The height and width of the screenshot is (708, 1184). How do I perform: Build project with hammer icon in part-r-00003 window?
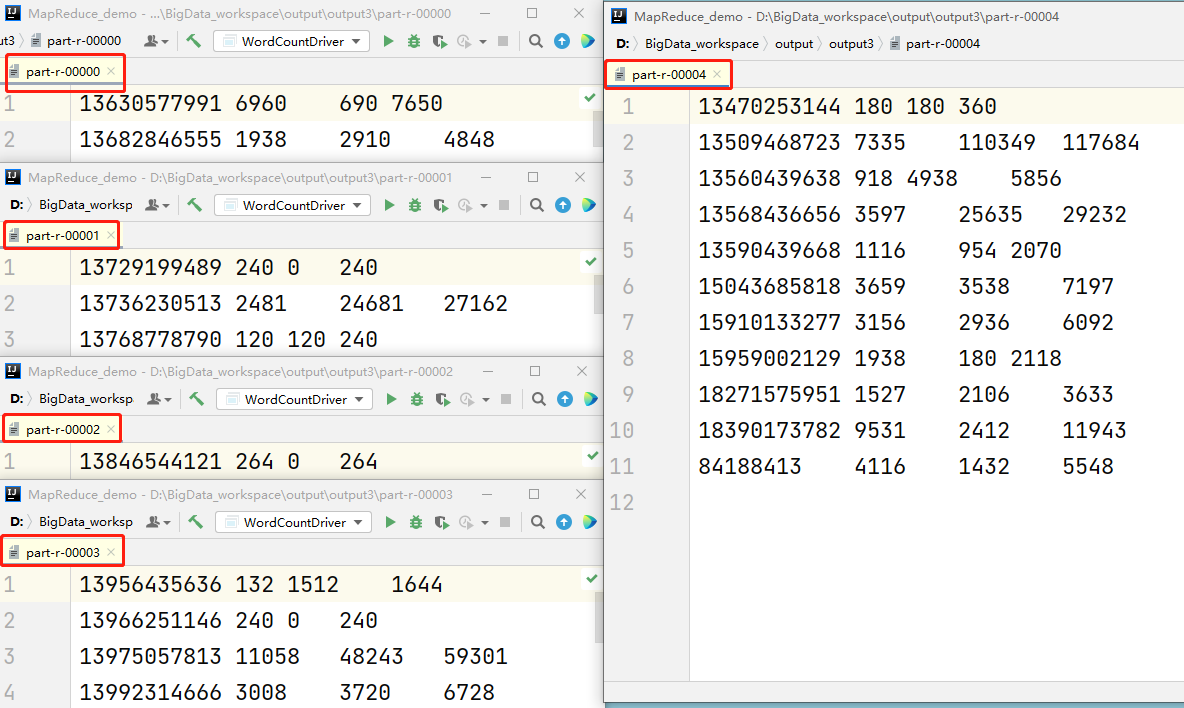(196, 522)
